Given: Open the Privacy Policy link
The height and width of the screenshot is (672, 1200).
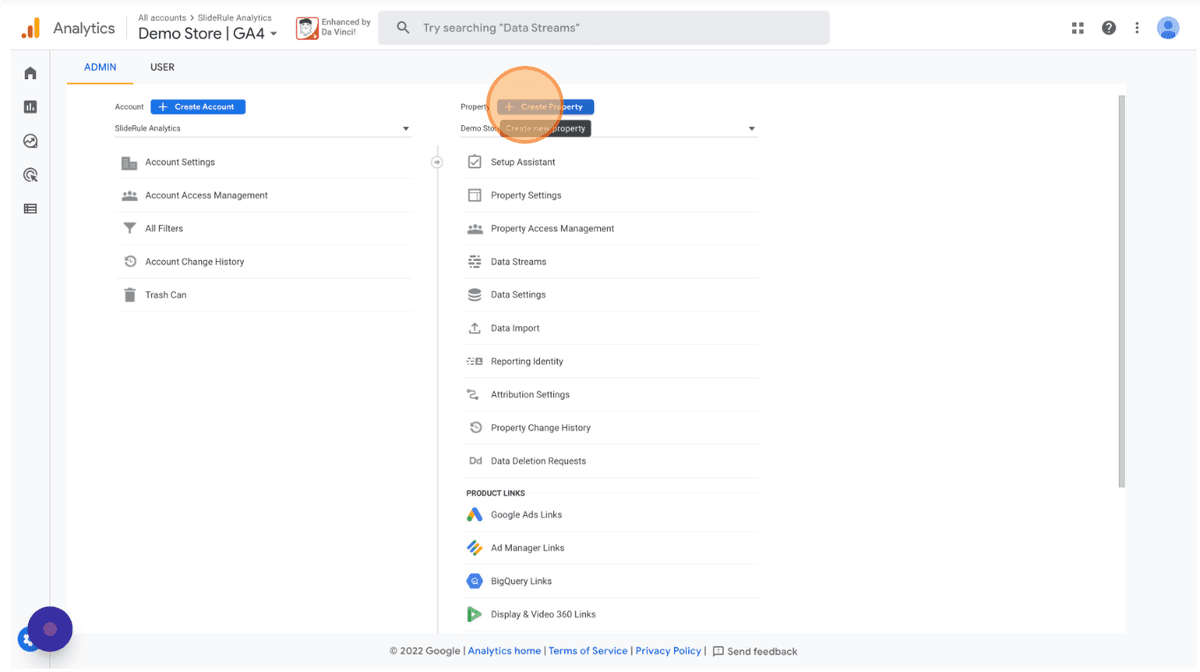Looking at the screenshot, I should pos(668,651).
